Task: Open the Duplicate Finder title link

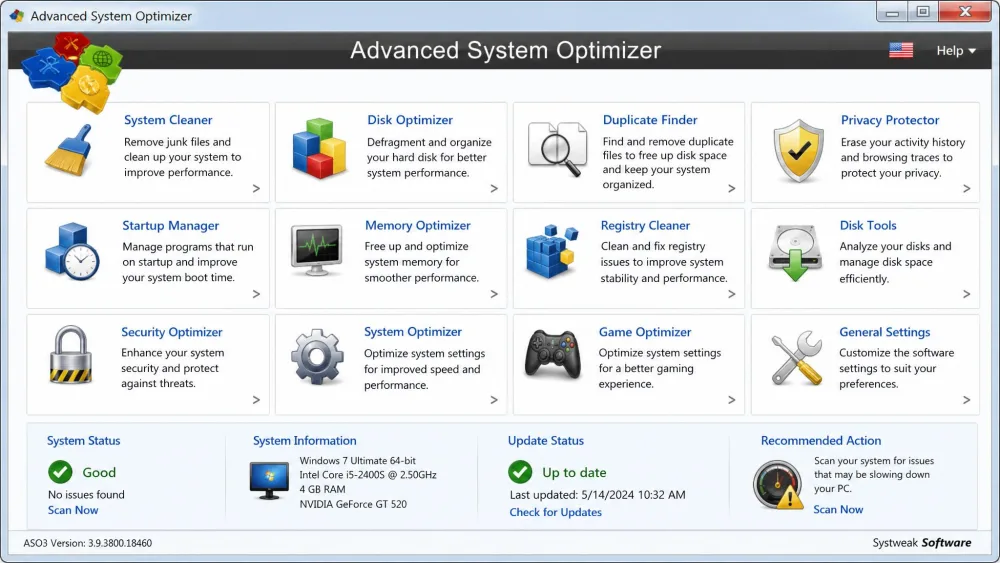Action: click(x=650, y=120)
